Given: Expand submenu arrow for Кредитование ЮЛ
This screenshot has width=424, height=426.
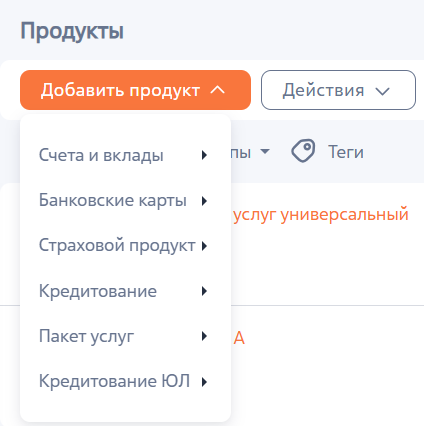Looking at the screenshot, I should coord(204,382).
